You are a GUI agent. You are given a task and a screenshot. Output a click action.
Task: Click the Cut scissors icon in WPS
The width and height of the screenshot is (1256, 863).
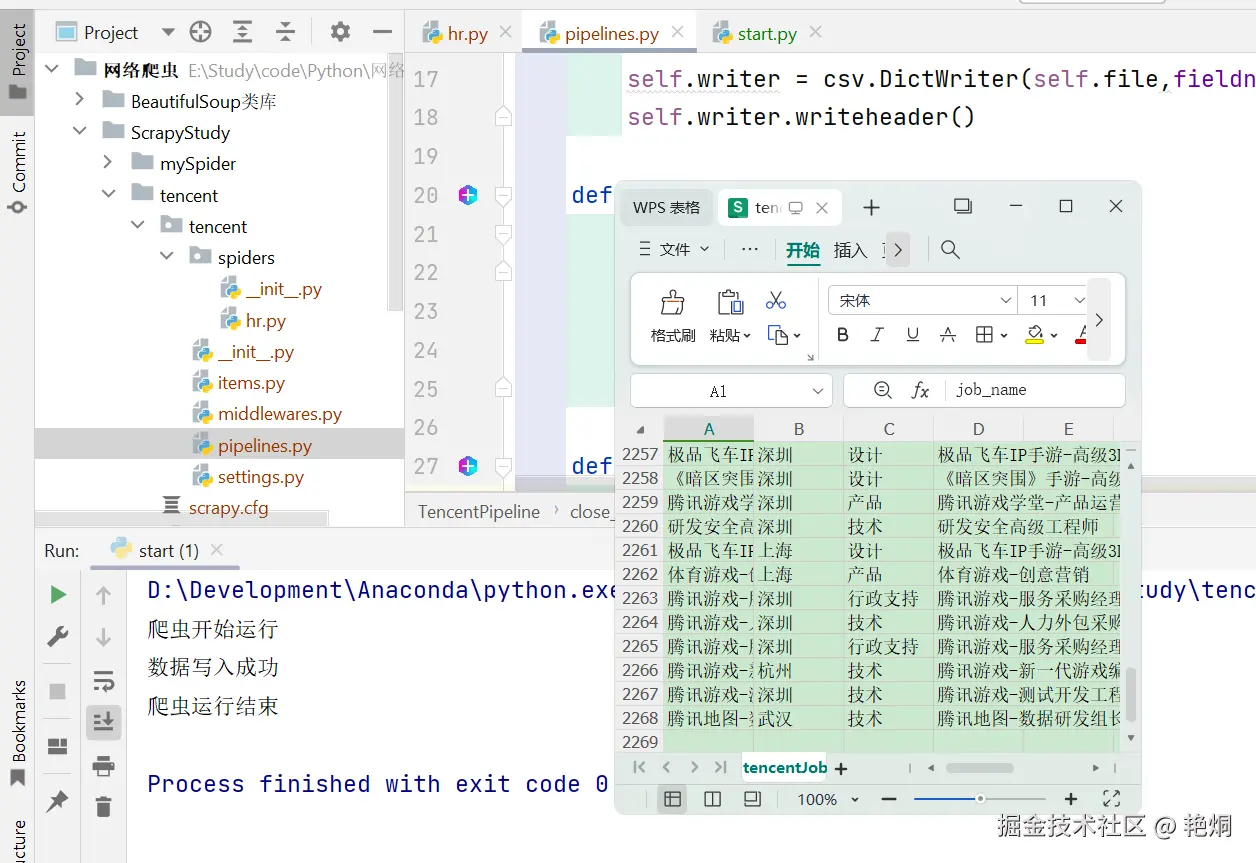[x=776, y=300]
